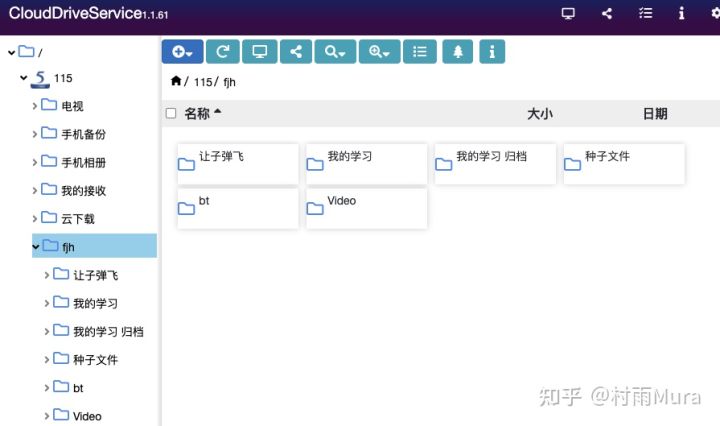720x426 pixels.
Task: Open the search dropdown button
Action: (x=335, y=51)
